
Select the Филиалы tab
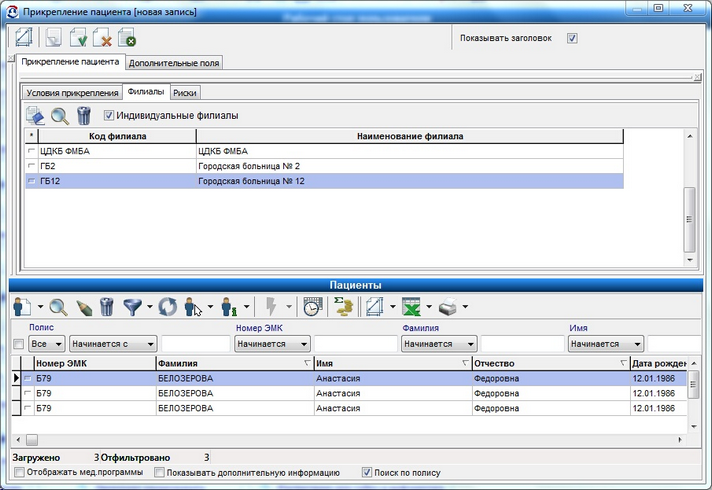[x=146, y=91]
